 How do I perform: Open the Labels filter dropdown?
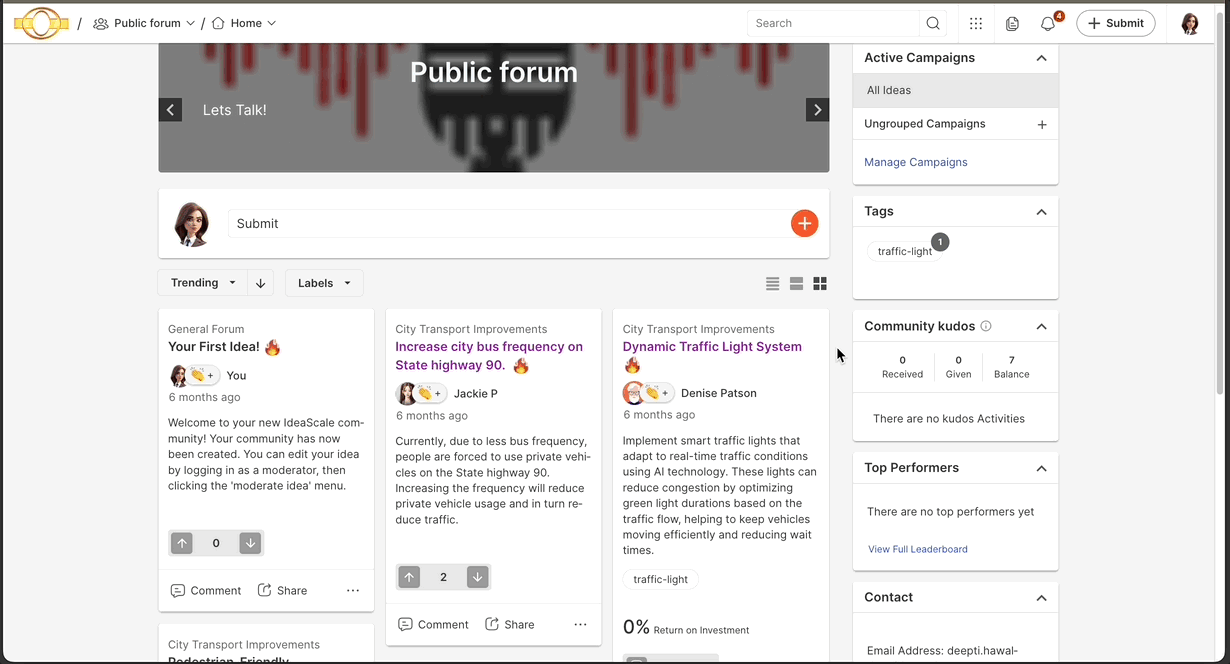point(324,283)
